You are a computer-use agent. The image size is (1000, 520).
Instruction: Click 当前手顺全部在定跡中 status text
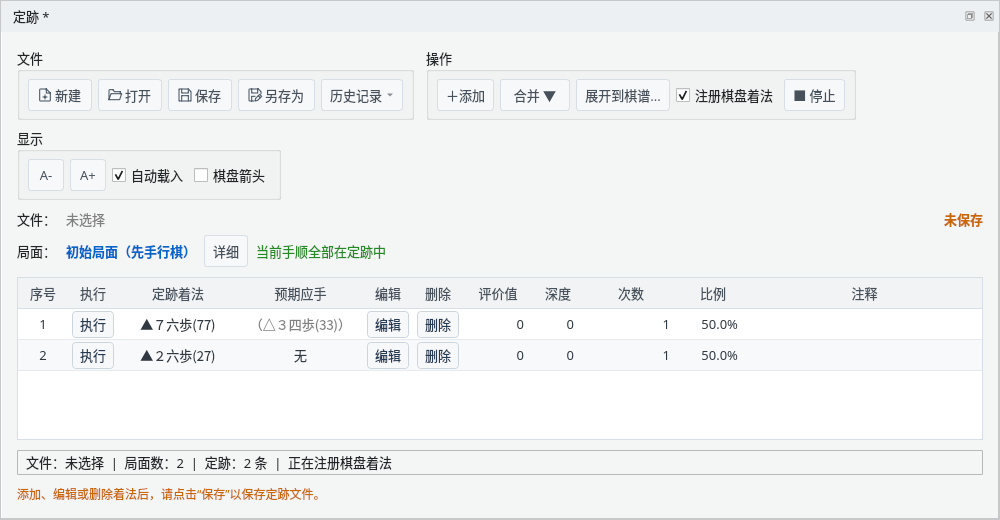(321, 252)
